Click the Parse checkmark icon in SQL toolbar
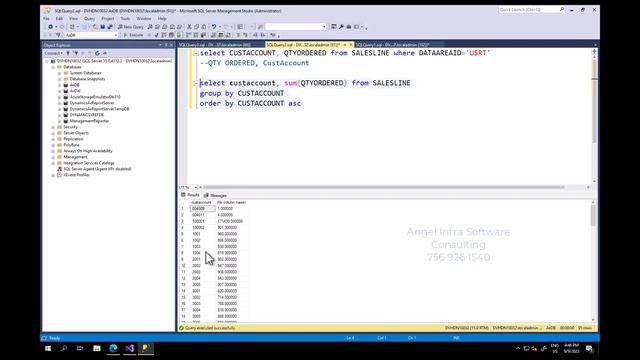640x360 pixels. (x=156, y=36)
